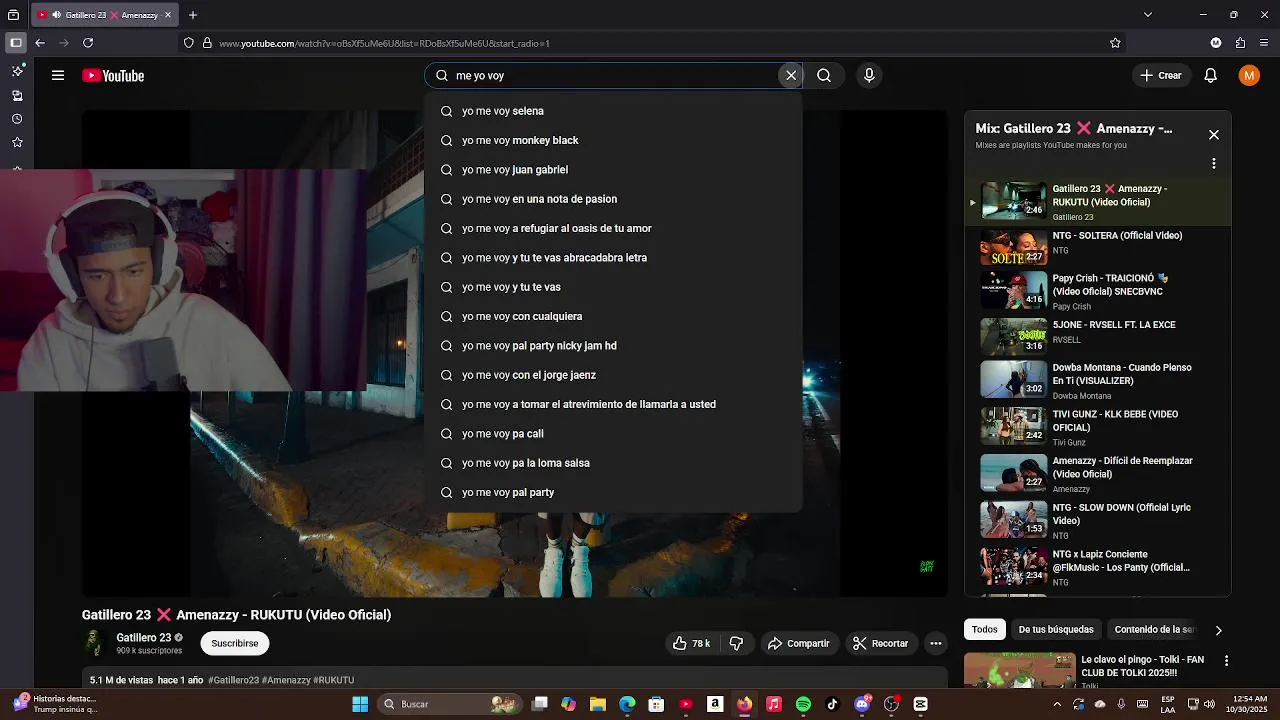1280x720 pixels.
Task: Show next filter chips with the arrow
Action: click(1218, 630)
